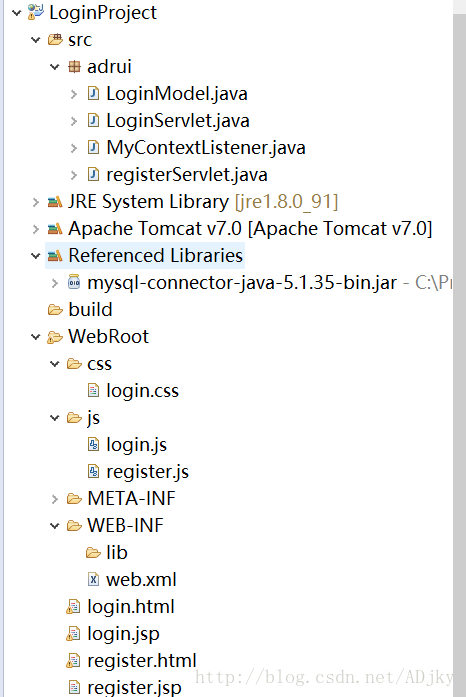
Task: Click the src source folder icon
Action: pos(55,40)
